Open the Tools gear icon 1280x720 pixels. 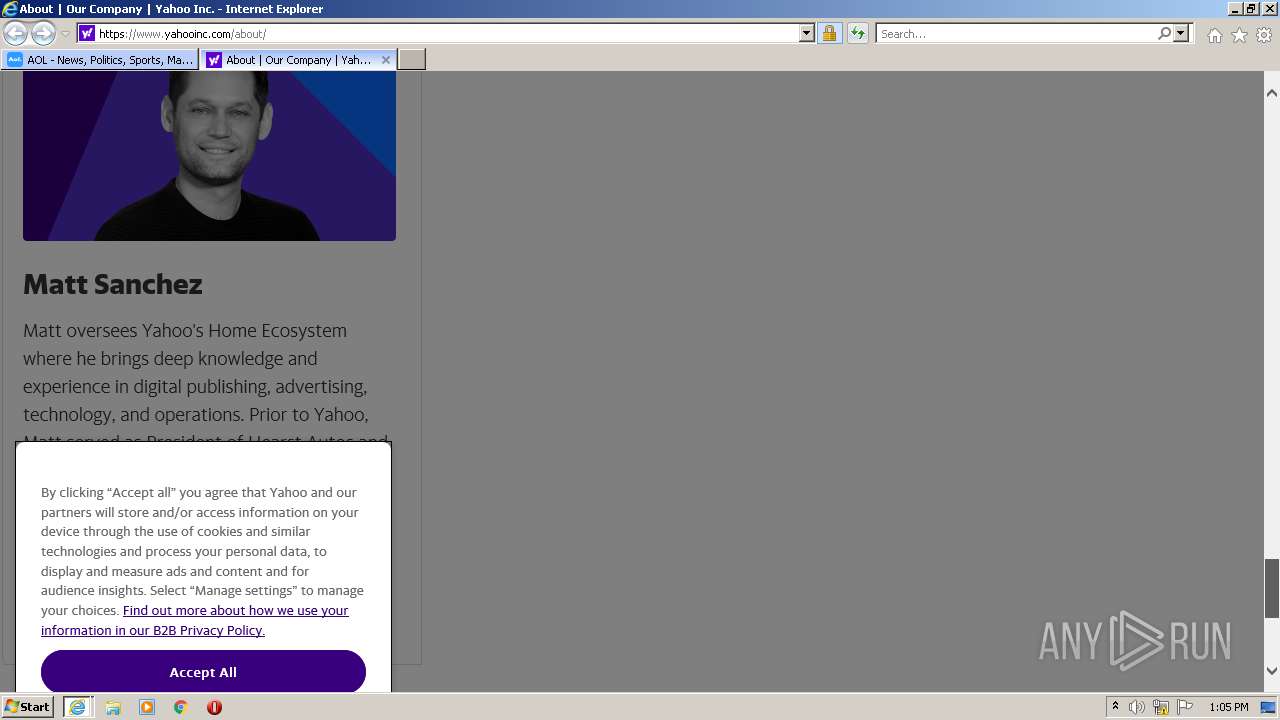tap(1264, 35)
